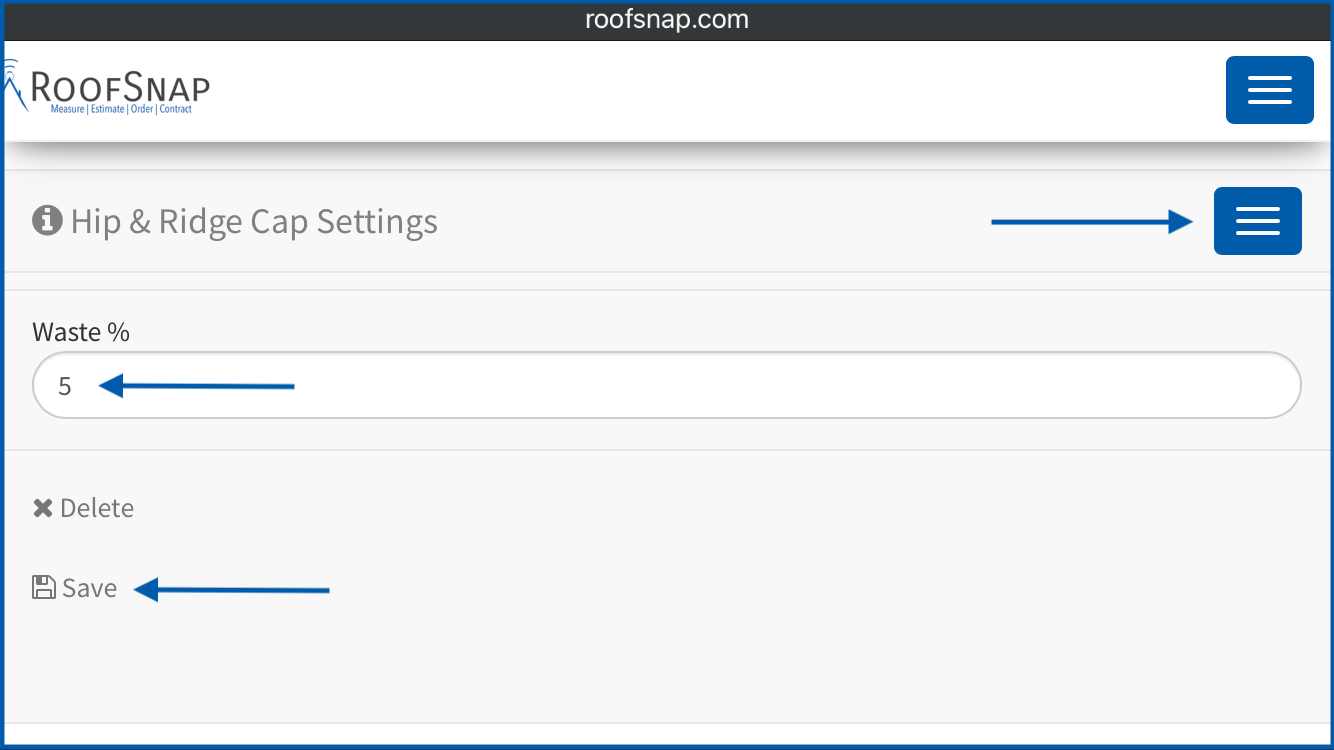Click the Save link
The width and height of the screenshot is (1334, 750).
pyautogui.click(x=75, y=588)
